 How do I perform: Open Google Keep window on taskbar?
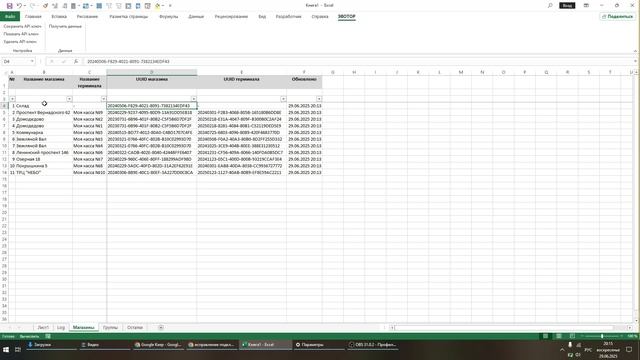coord(158,345)
